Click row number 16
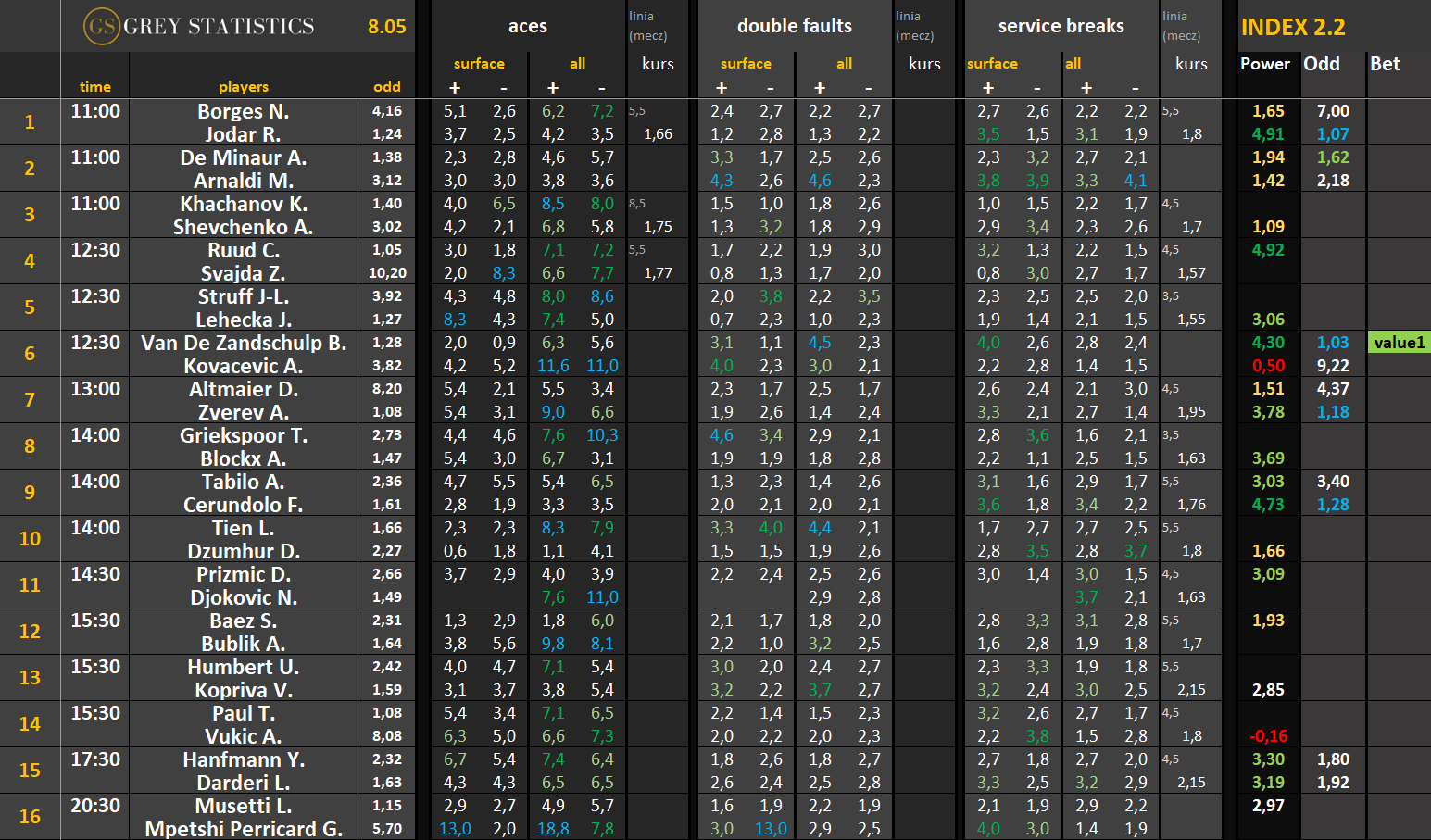 click(30, 817)
